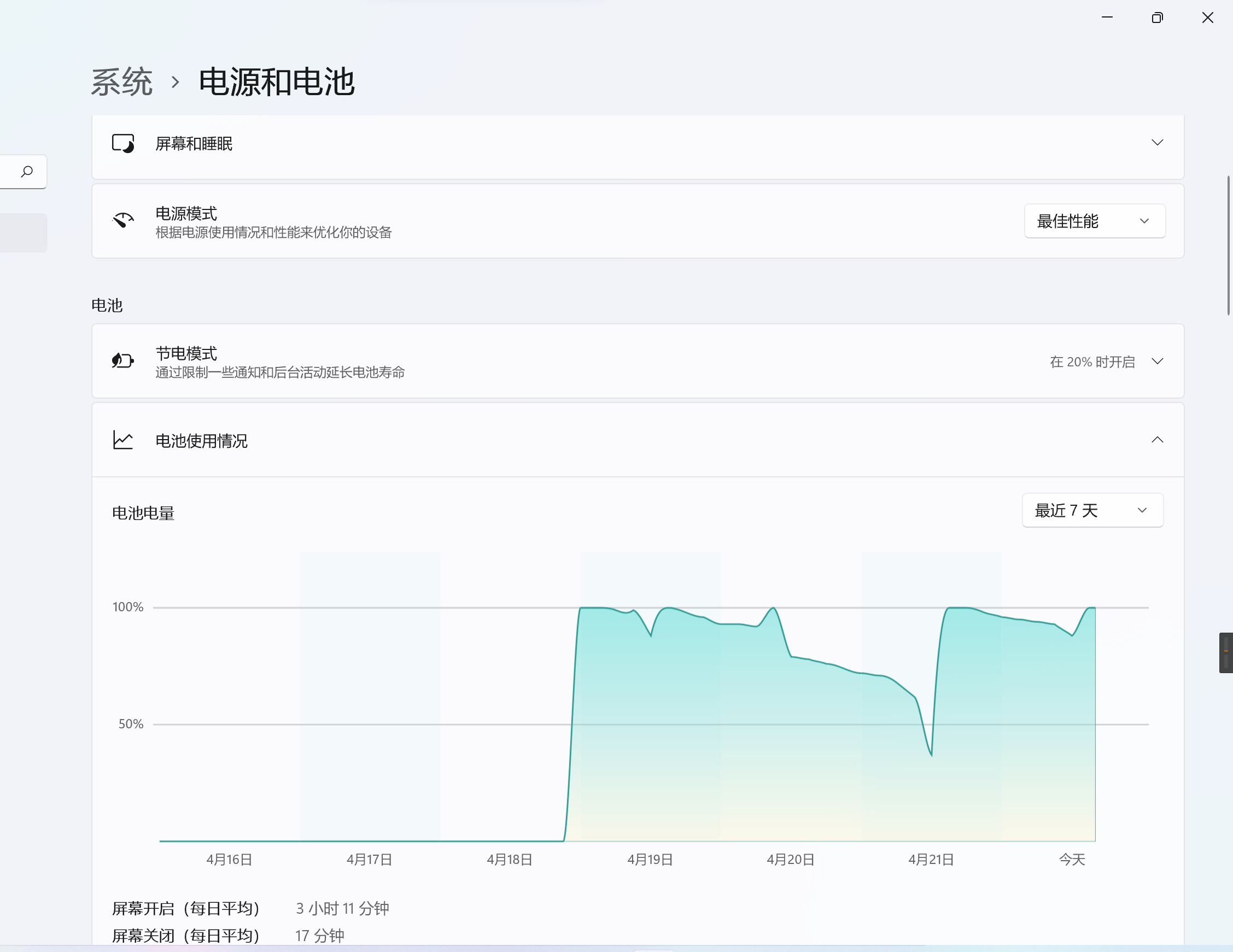This screenshot has width=1233, height=952.
Task: Click the battery saver leaf icon
Action: pyautogui.click(x=122, y=360)
